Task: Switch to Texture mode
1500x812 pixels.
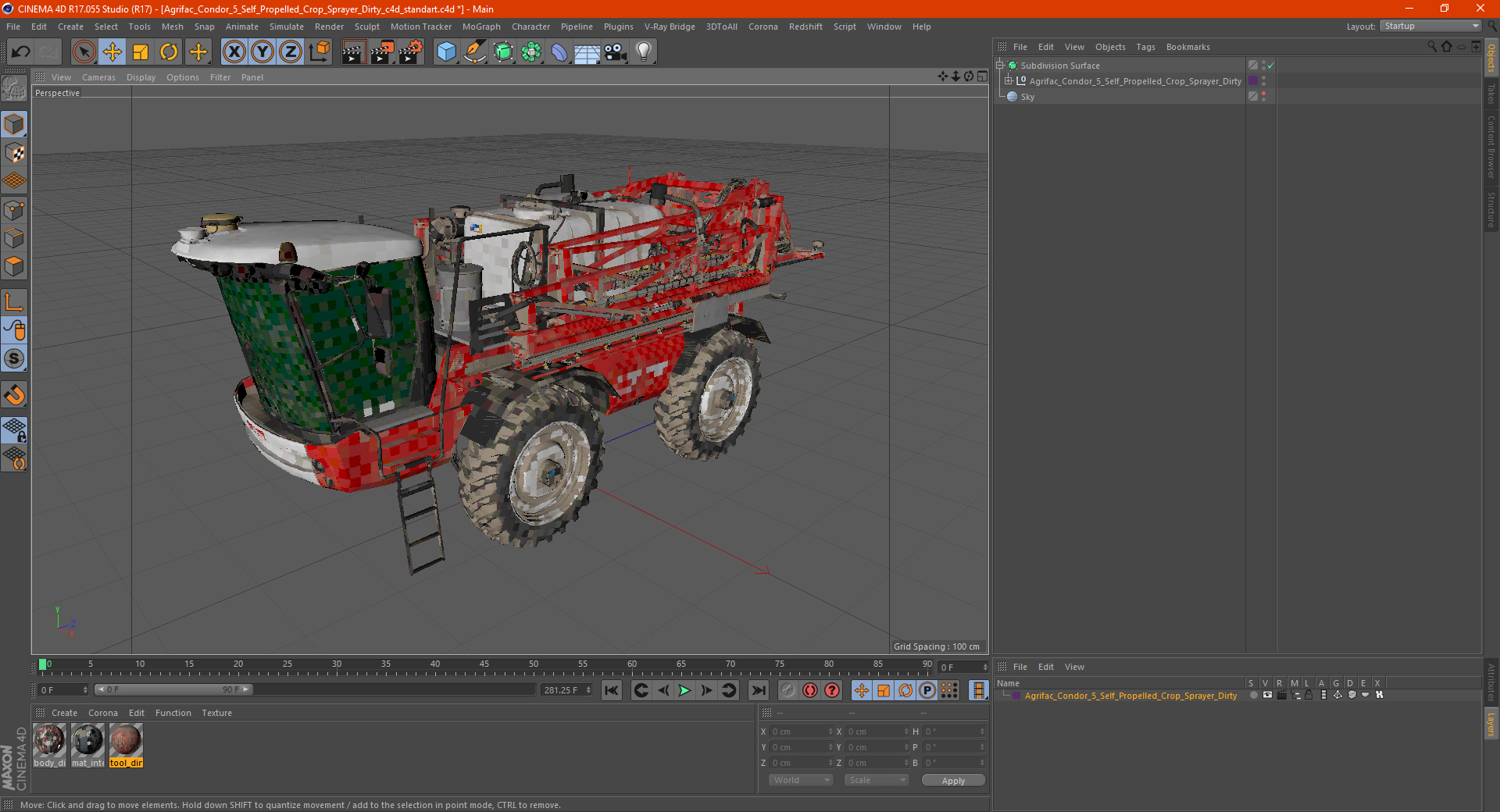Action: 14,153
